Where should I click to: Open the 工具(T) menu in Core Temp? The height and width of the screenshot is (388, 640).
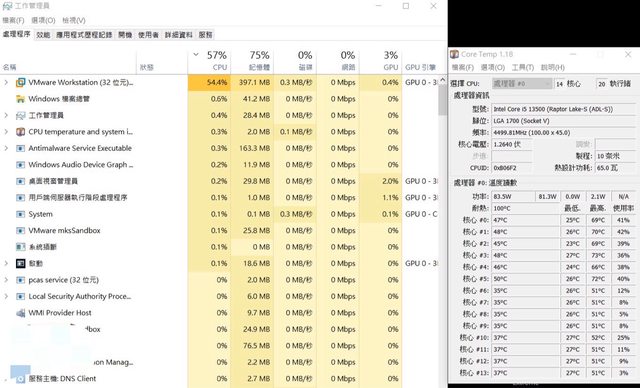[x=523, y=67]
